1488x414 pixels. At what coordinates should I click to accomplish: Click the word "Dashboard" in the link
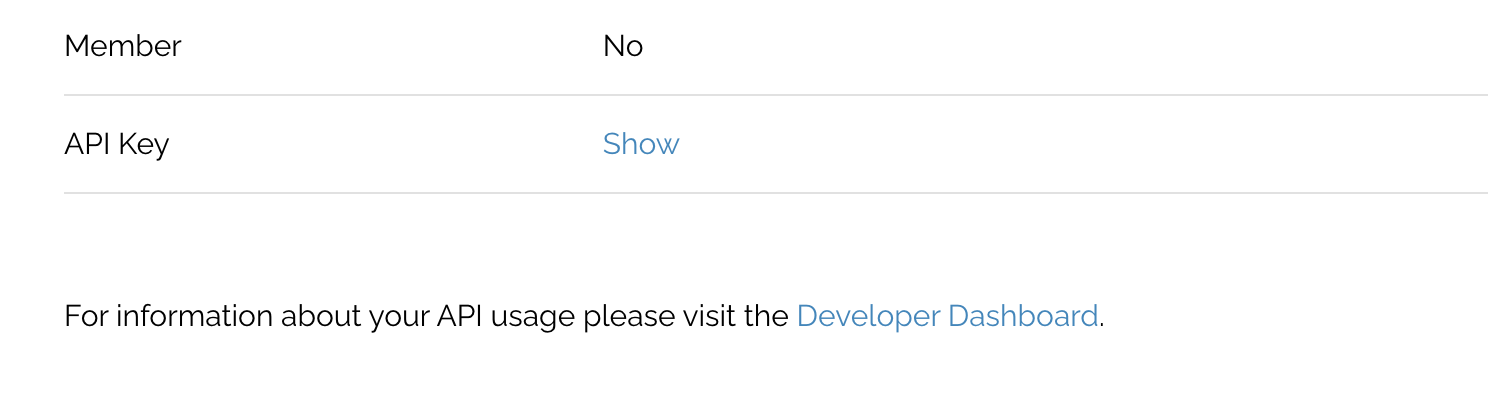pos(1023,316)
